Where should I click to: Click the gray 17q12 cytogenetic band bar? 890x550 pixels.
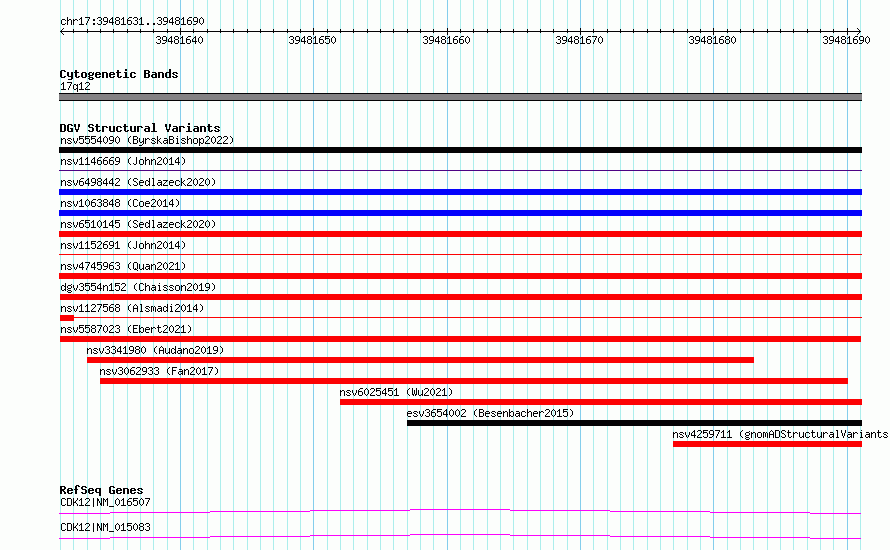(x=460, y=97)
